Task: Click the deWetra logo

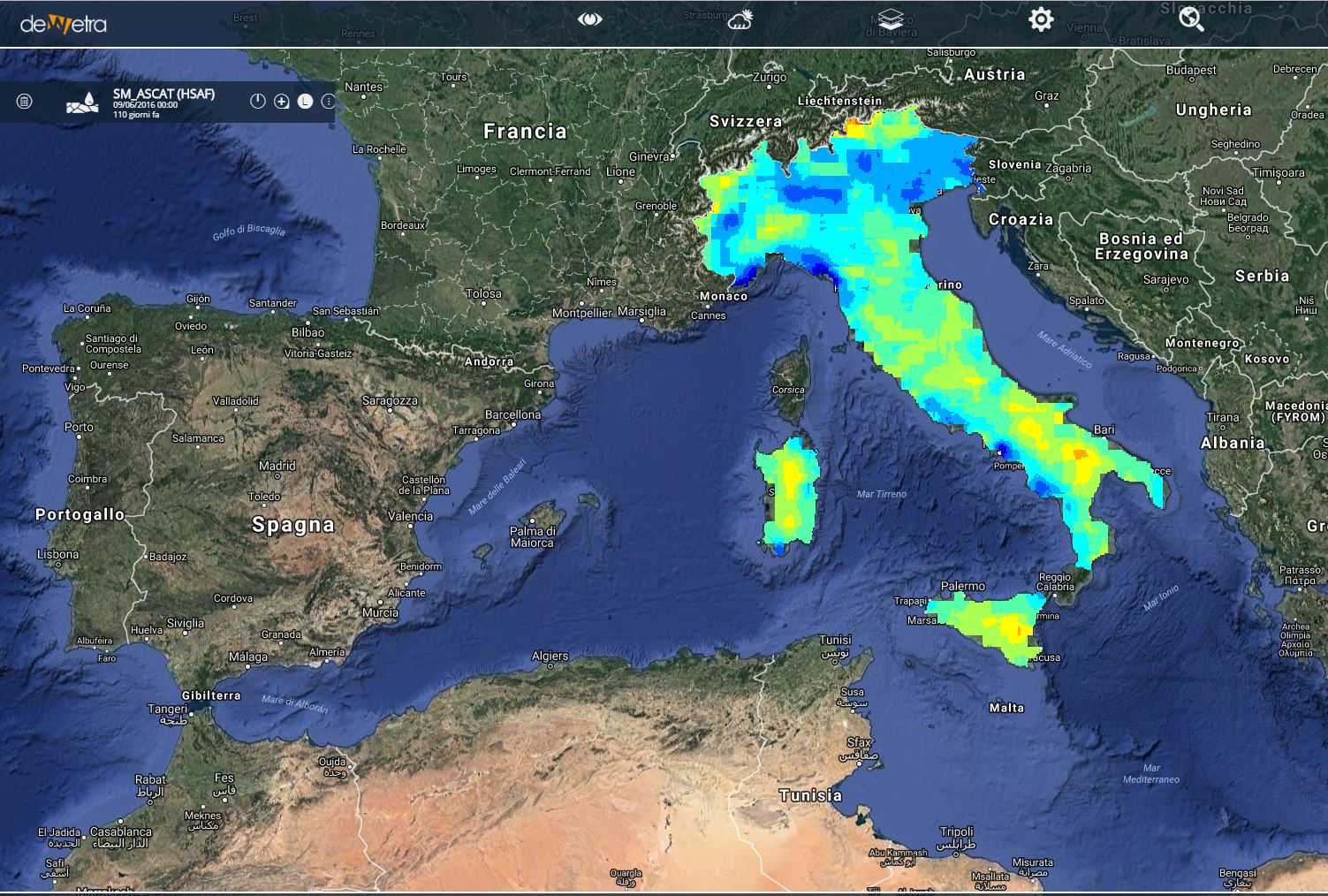Action: (x=64, y=23)
